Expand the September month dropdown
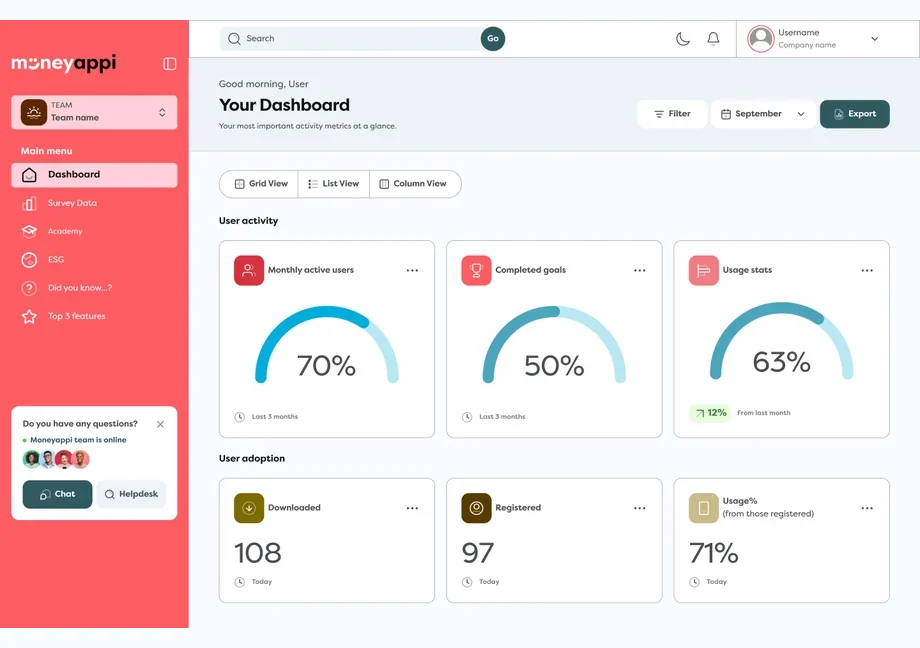Viewport: 920px width, 648px height. (x=763, y=114)
